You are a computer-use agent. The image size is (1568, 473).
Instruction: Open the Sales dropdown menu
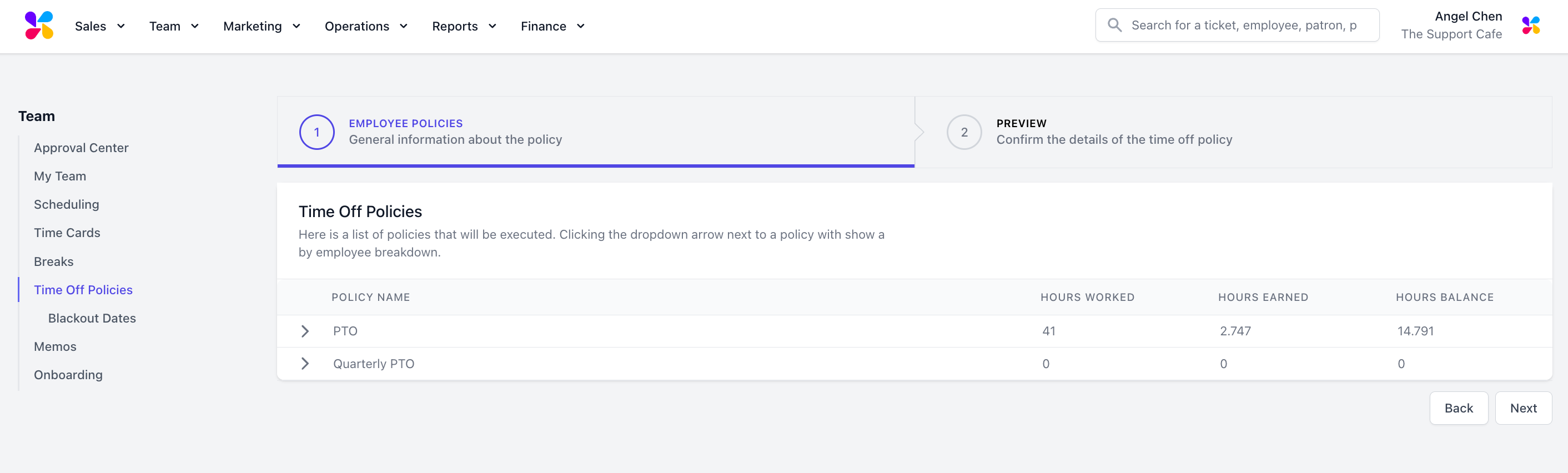[100, 26]
